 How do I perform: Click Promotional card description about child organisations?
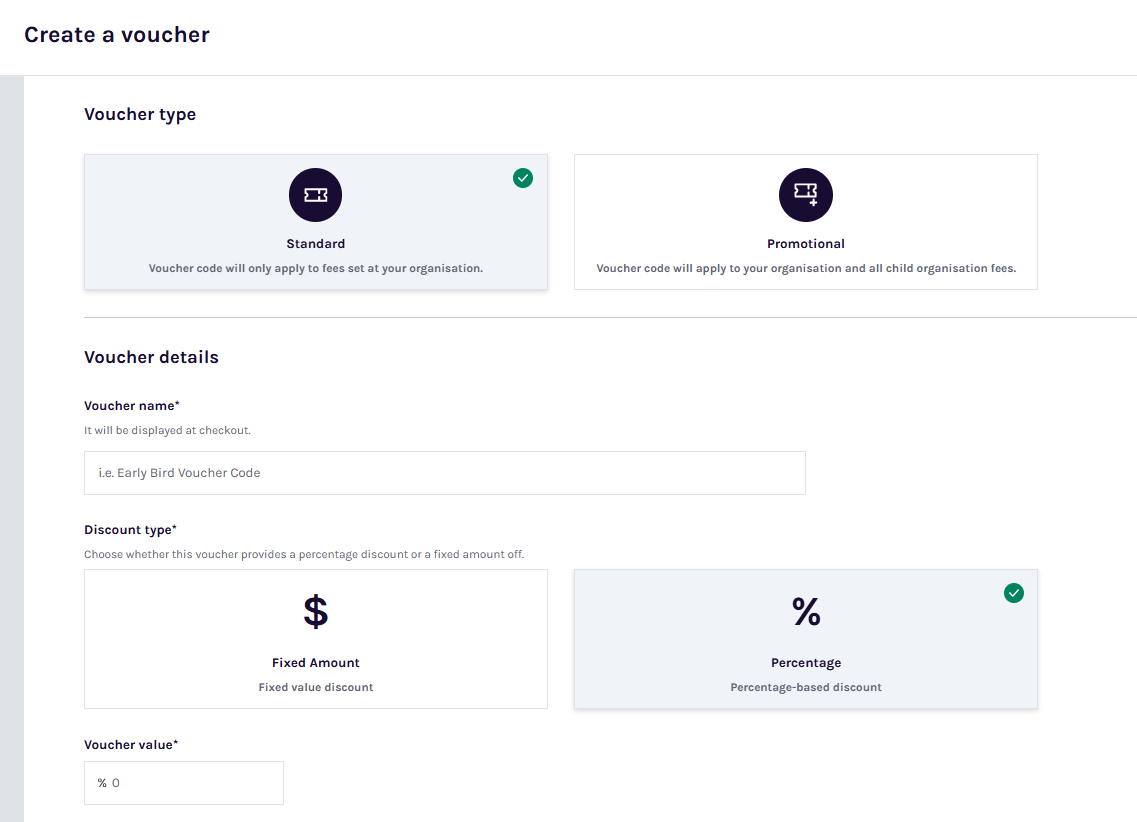pos(805,268)
